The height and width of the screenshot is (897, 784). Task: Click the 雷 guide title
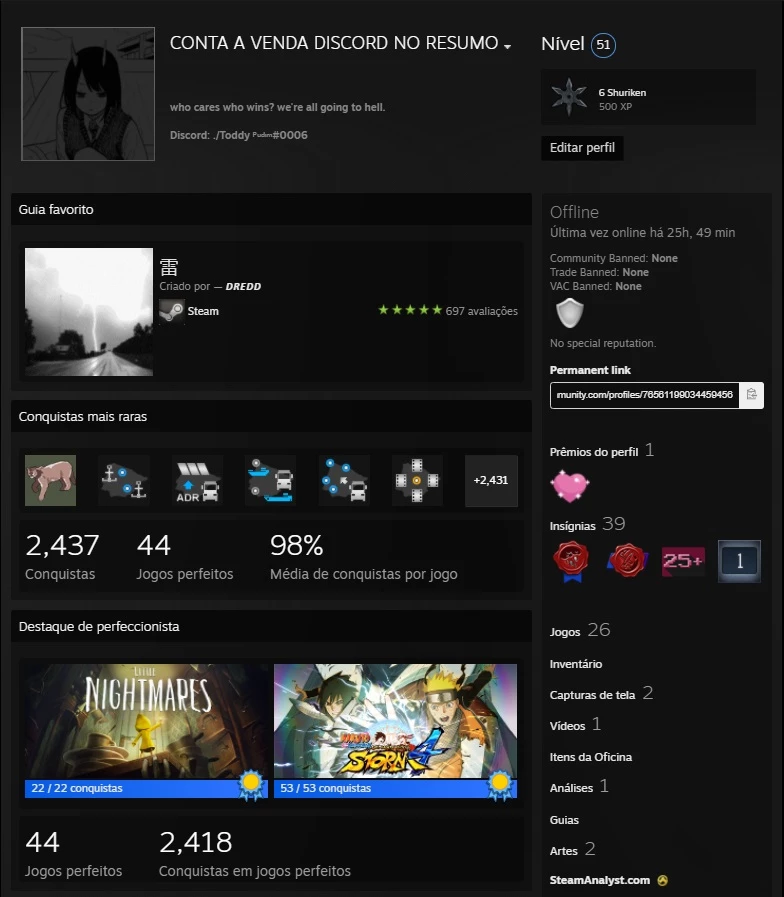[169, 267]
